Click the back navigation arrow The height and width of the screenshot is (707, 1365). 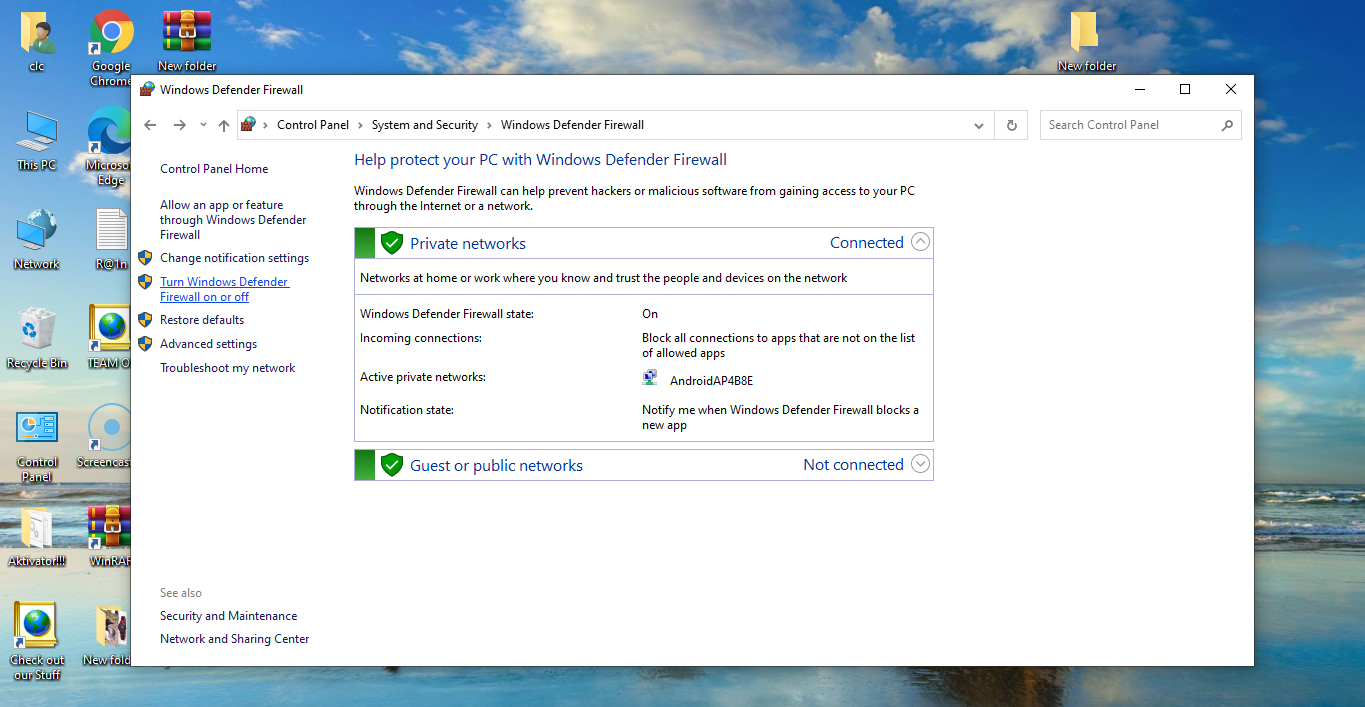pyautogui.click(x=150, y=124)
